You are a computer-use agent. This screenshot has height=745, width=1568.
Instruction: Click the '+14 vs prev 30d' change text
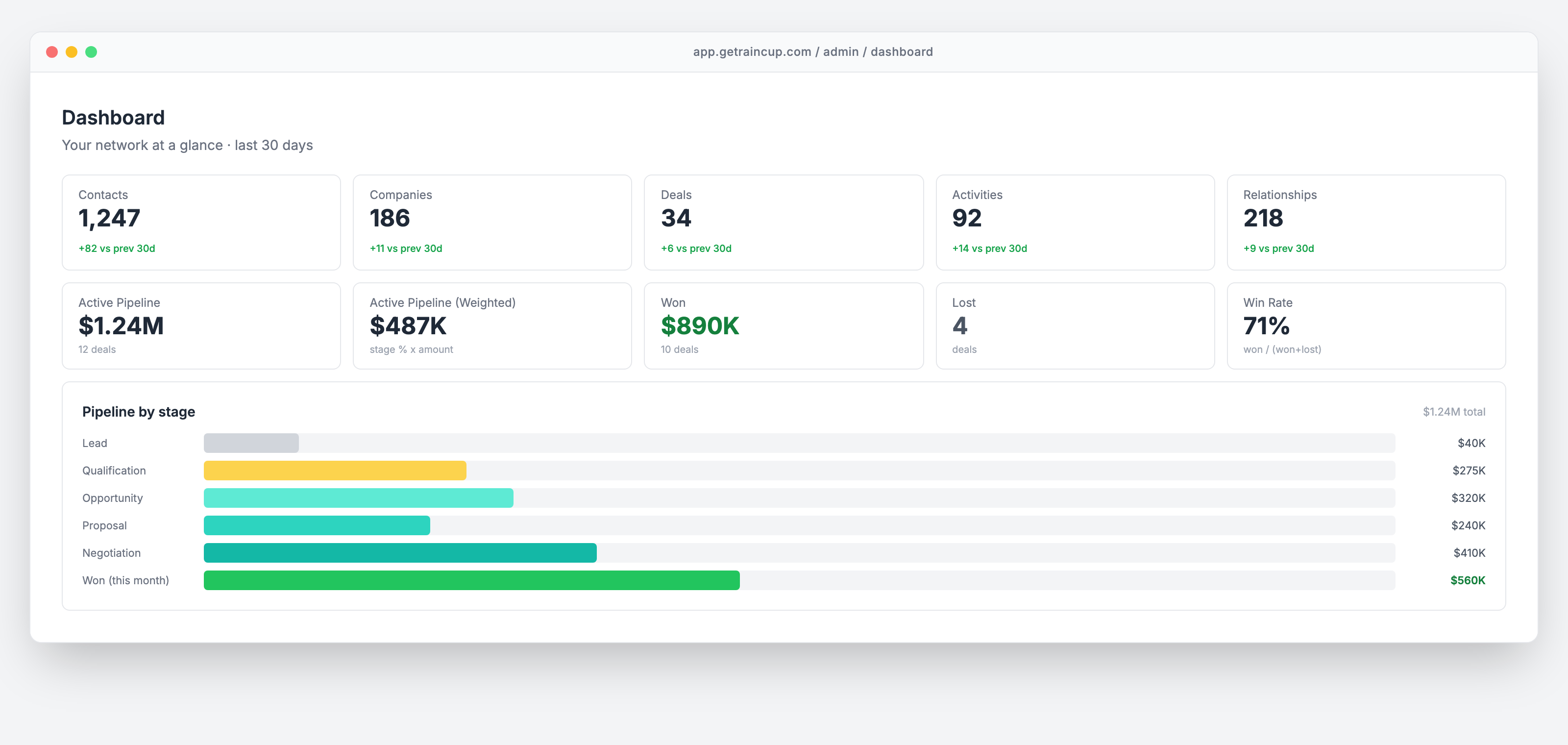click(990, 248)
